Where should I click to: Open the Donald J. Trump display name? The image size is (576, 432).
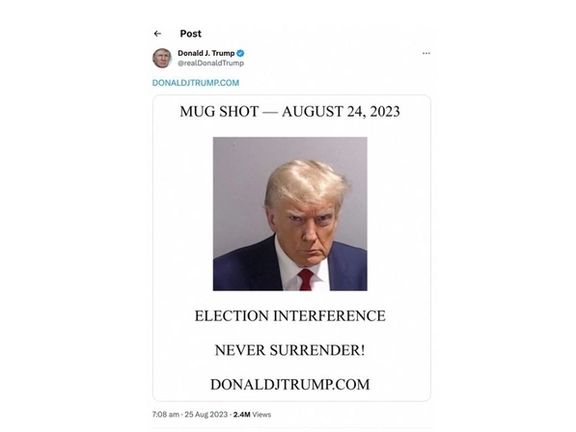pos(206,53)
